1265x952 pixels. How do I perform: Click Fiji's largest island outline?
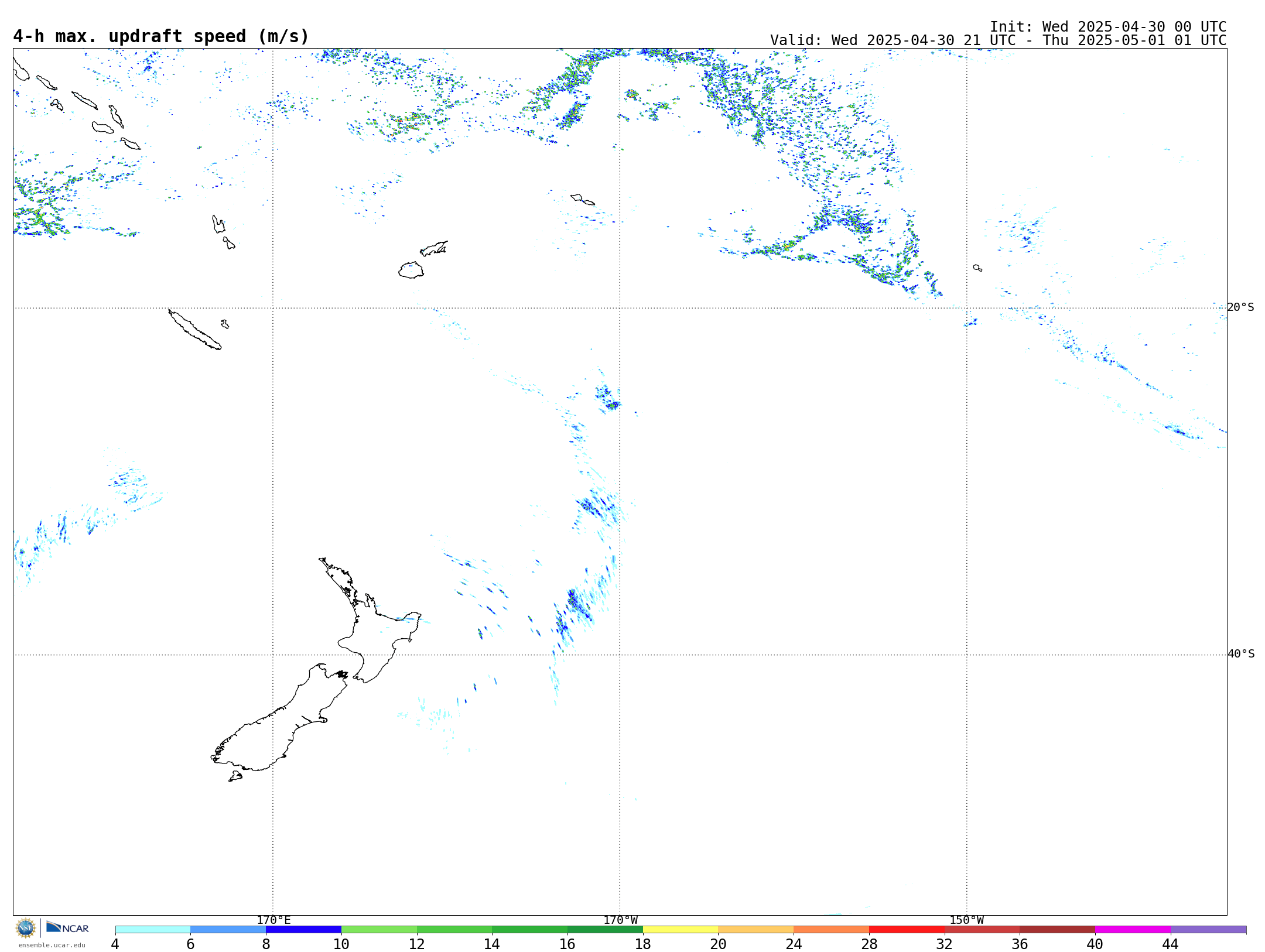tap(411, 270)
